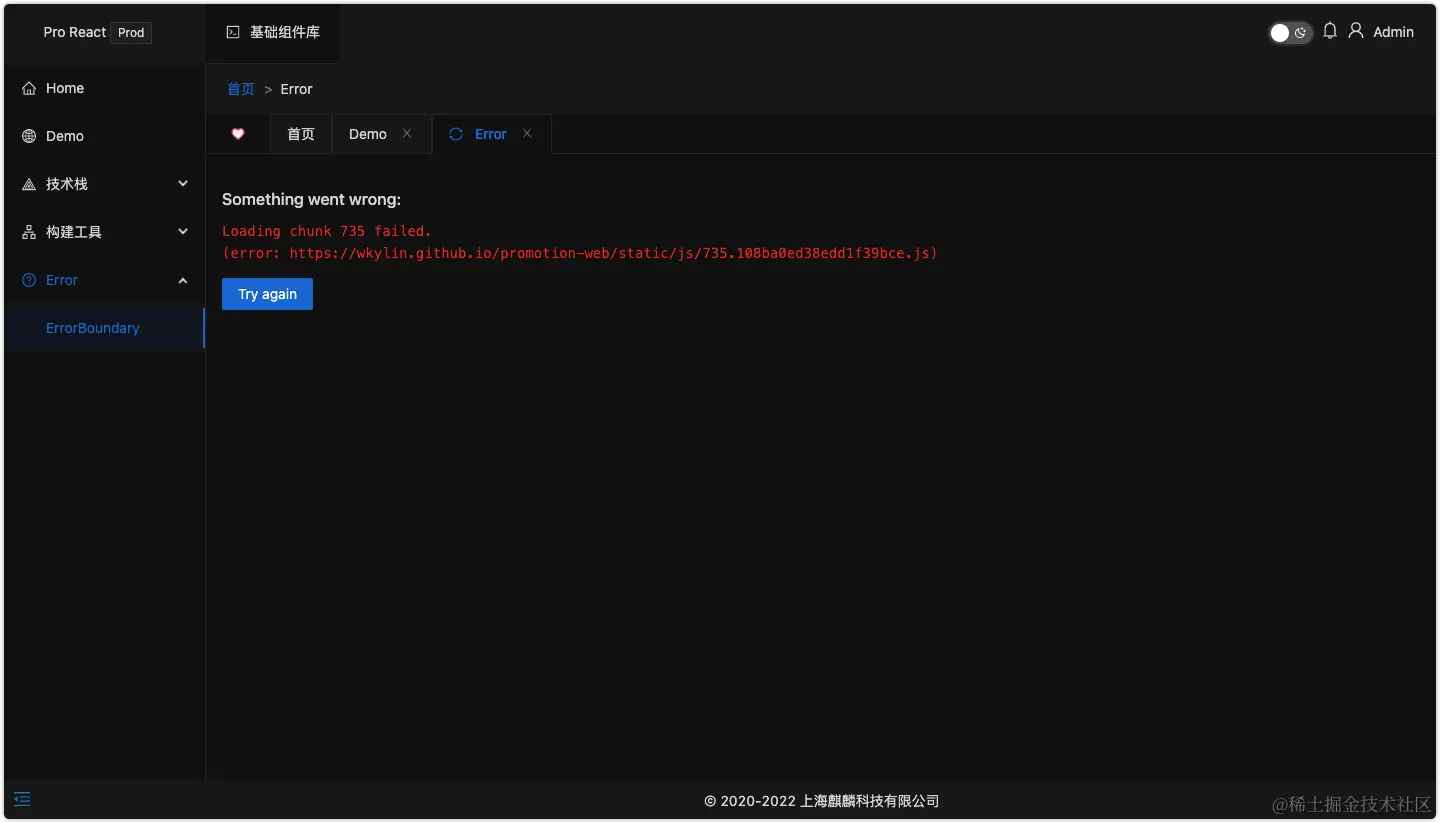1440x823 pixels.
Task: Click the Error sidebar menu label
Action: tap(62, 280)
